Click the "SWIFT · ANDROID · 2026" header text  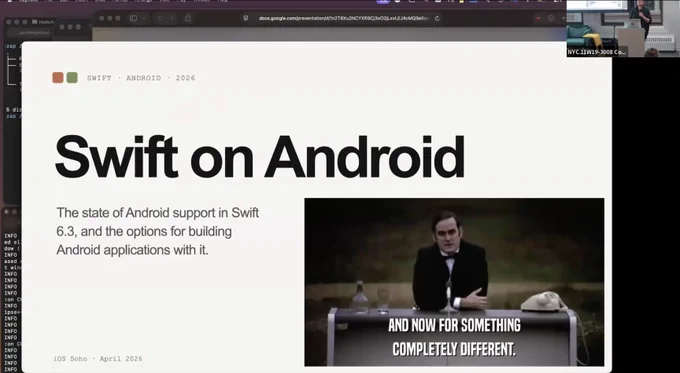click(141, 78)
